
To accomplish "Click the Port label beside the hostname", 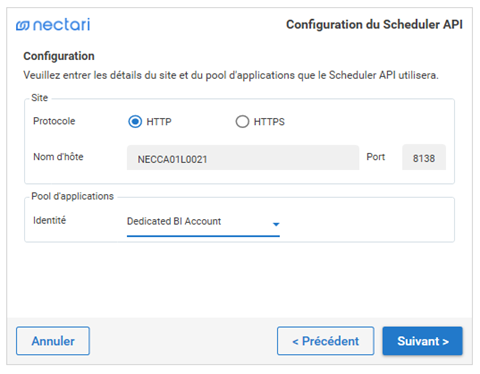I will tap(376, 157).
